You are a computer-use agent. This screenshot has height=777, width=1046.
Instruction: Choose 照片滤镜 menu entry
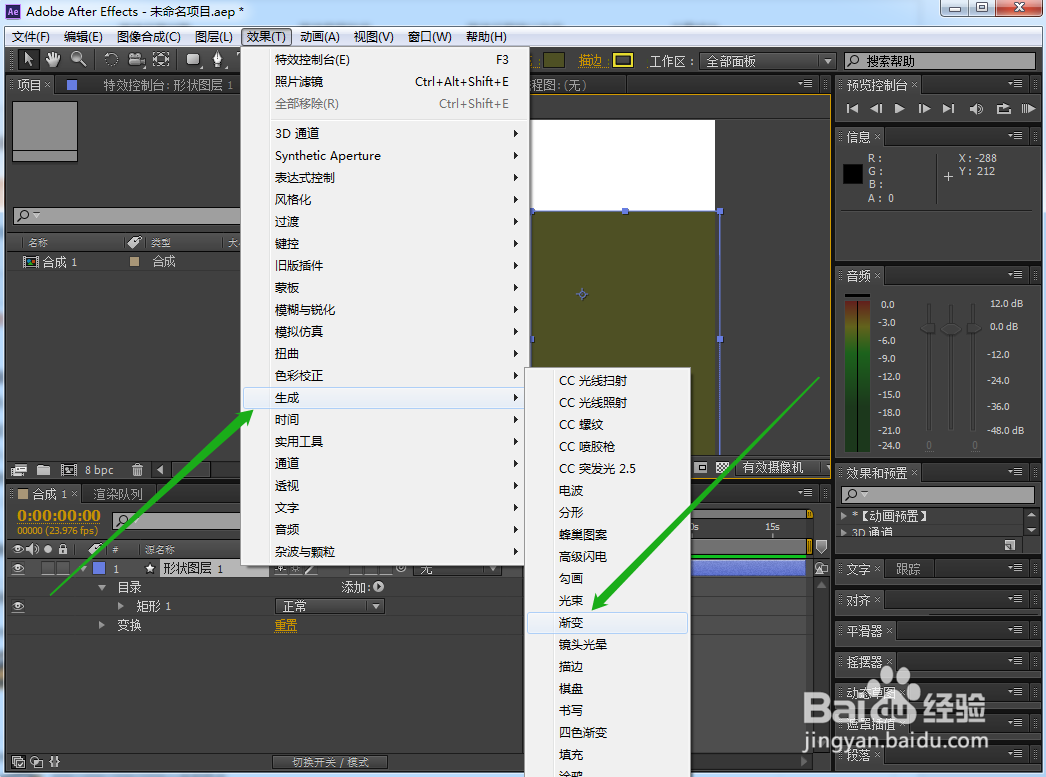pos(386,82)
